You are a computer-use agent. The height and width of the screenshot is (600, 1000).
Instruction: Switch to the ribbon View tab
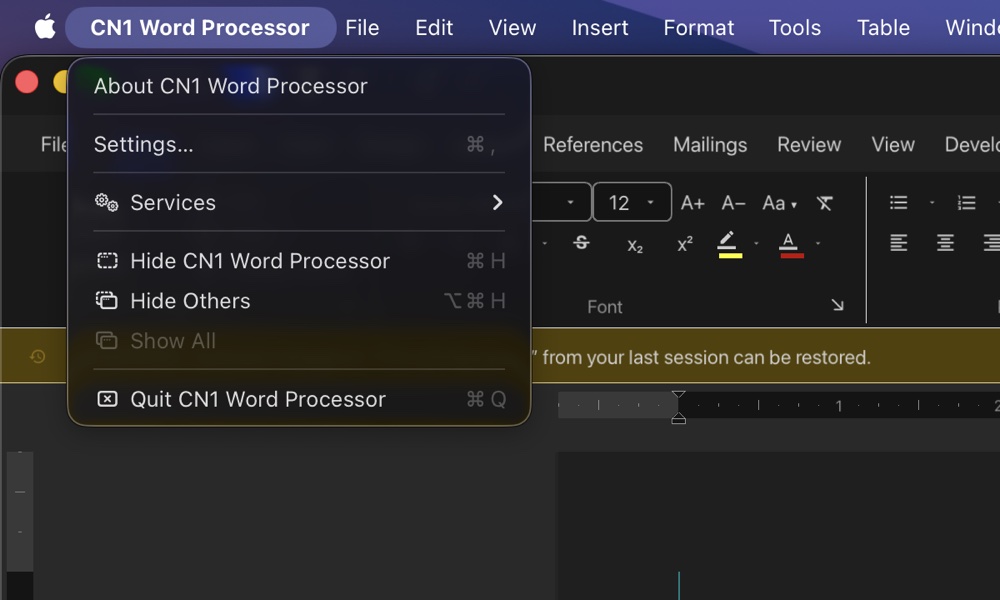[893, 145]
